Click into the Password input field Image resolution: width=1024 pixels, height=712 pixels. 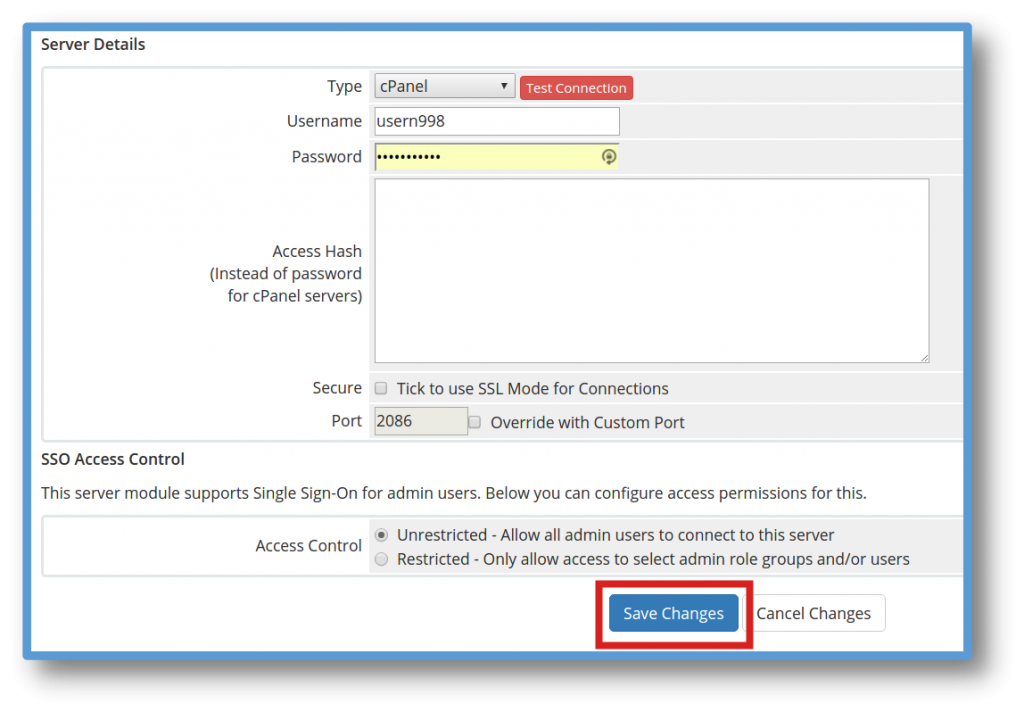pos(485,157)
